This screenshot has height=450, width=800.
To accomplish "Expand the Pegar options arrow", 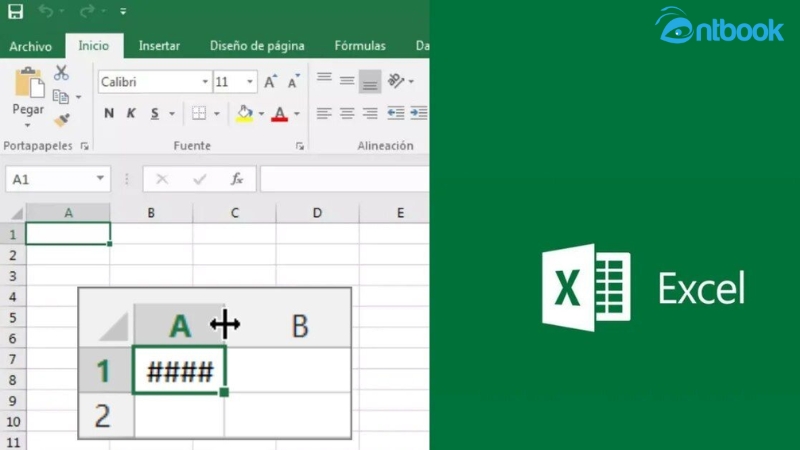I will click(x=28, y=124).
